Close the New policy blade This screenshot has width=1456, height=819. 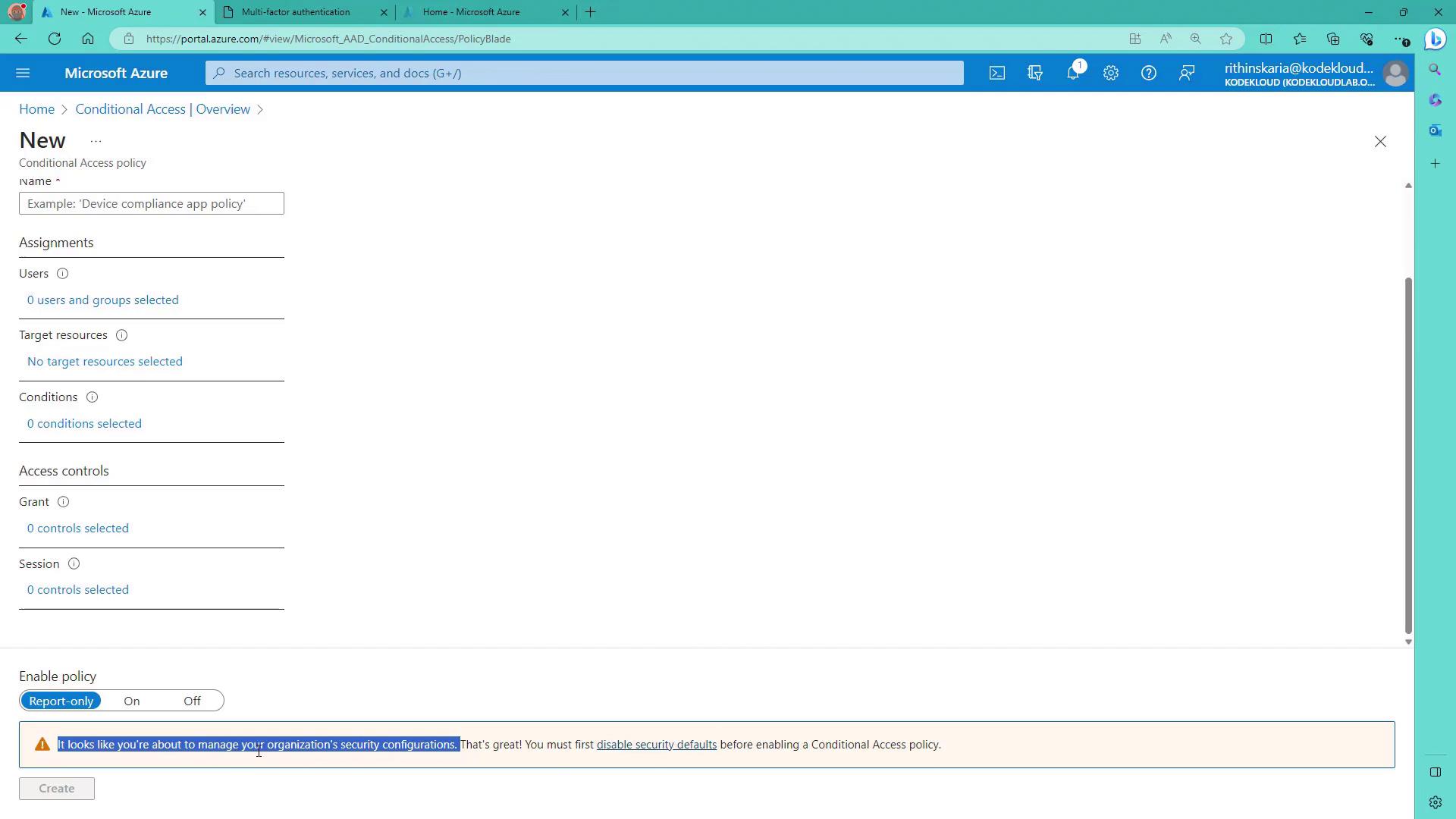click(1380, 142)
